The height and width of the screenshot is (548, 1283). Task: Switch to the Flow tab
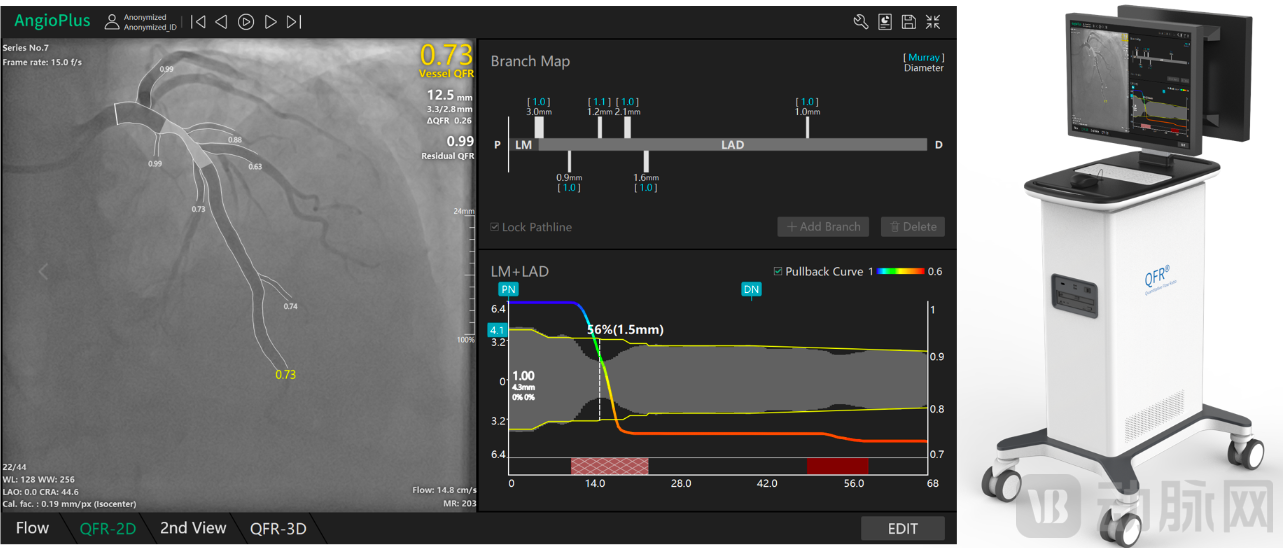(32, 528)
